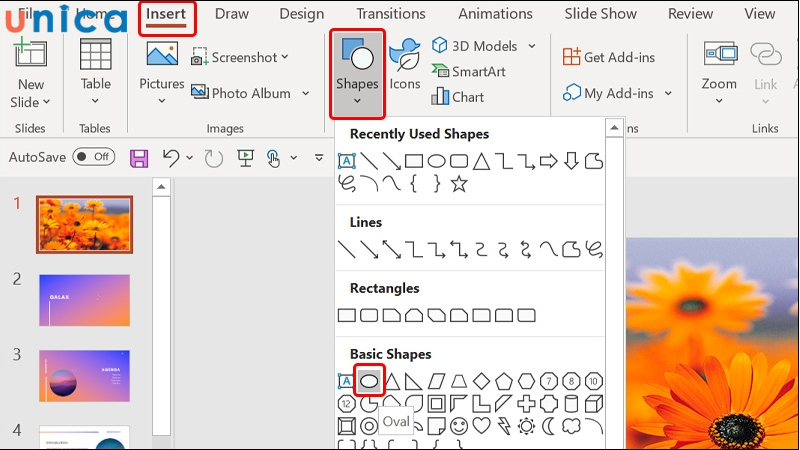Open slide 3 thumbnail in the panel
The width and height of the screenshot is (800, 450).
tap(84, 375)
